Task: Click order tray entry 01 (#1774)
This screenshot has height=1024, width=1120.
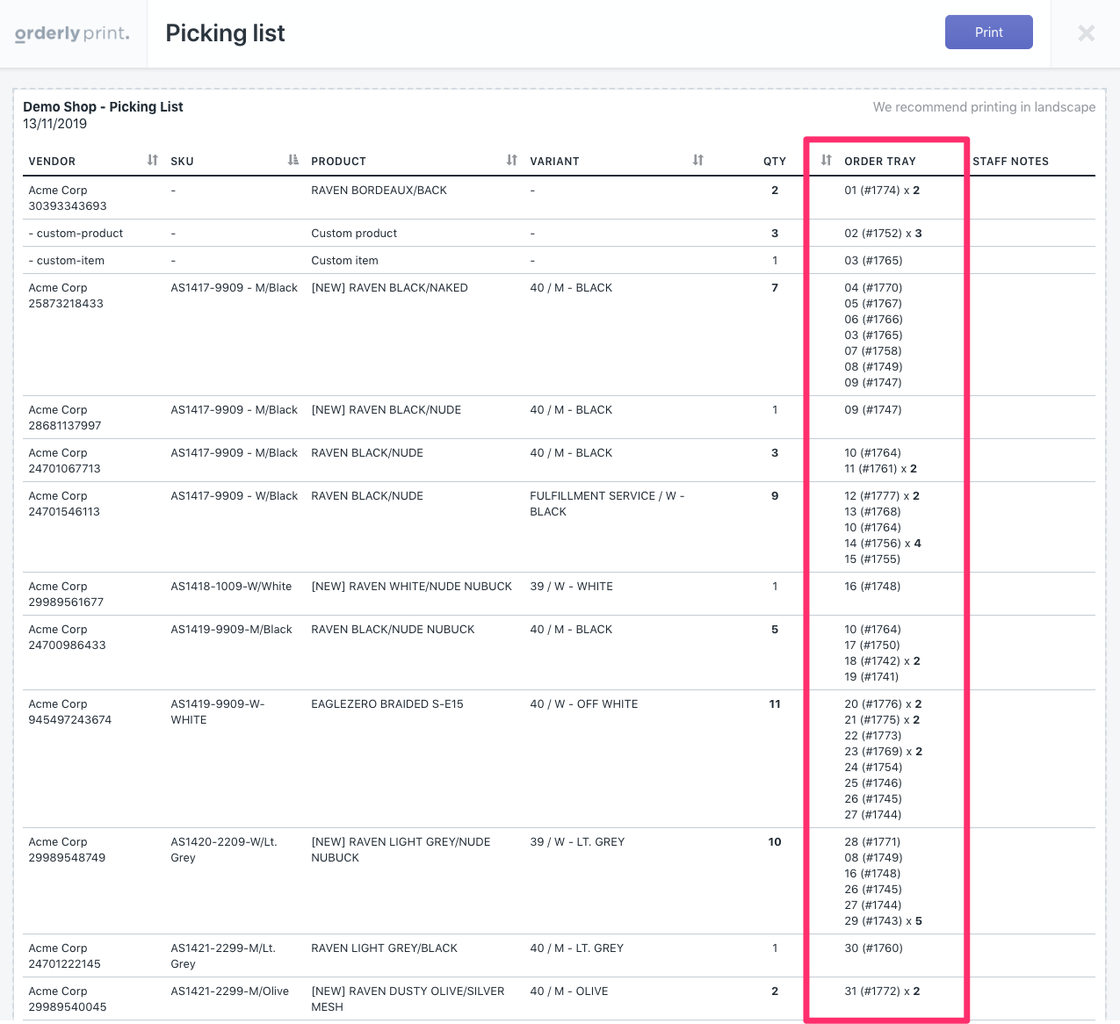Action: (881, 190)
